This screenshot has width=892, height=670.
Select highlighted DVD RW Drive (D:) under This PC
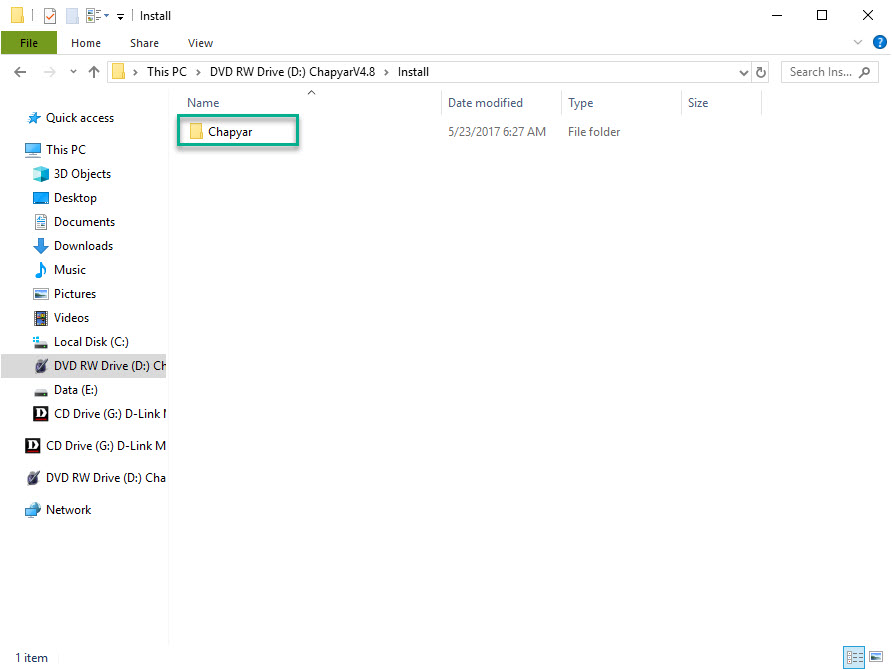point(84,366)
